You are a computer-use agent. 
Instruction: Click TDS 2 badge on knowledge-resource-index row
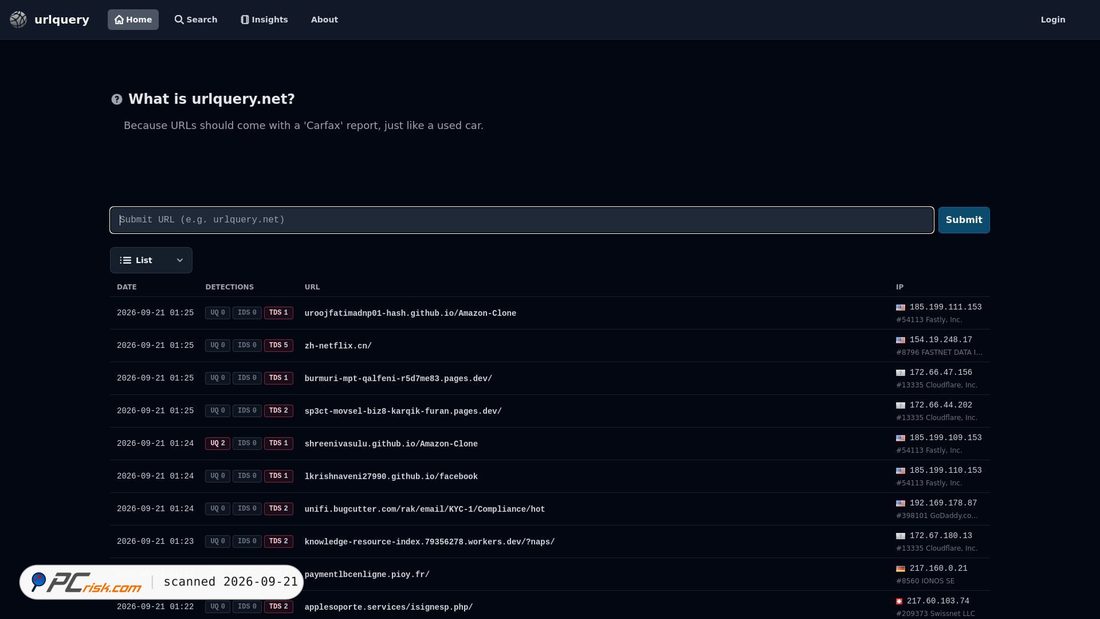pyautogui.click(x=279, y=541)
